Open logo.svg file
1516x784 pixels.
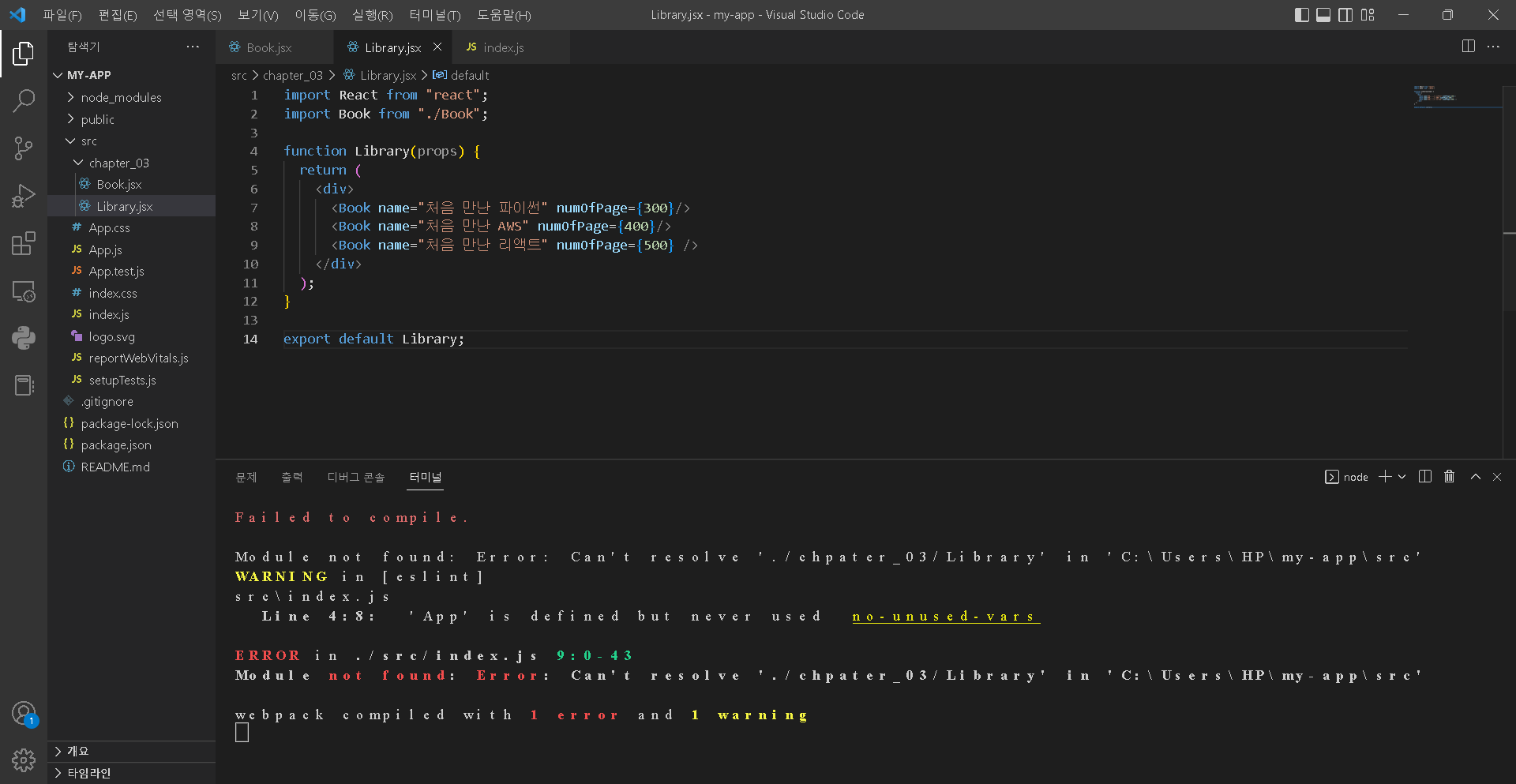tap(131, 336)
